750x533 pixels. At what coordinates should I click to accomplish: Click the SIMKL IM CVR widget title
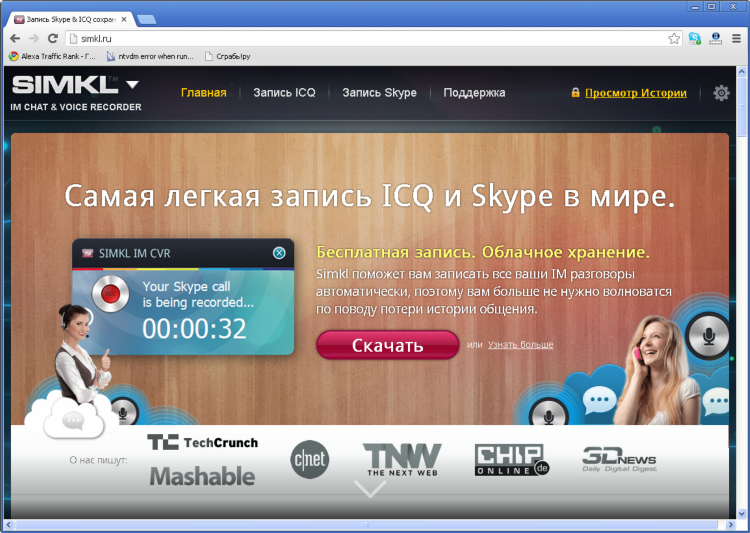coord(134,253)
